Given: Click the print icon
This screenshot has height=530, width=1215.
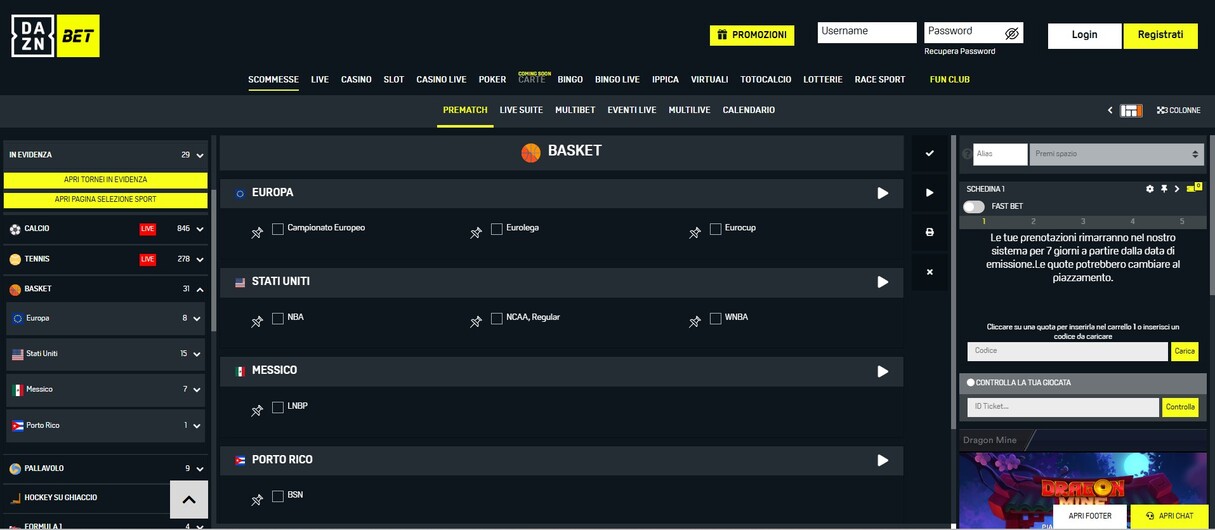Looking at the screenshot, I should pyautogui.click(x=929, y=232).
